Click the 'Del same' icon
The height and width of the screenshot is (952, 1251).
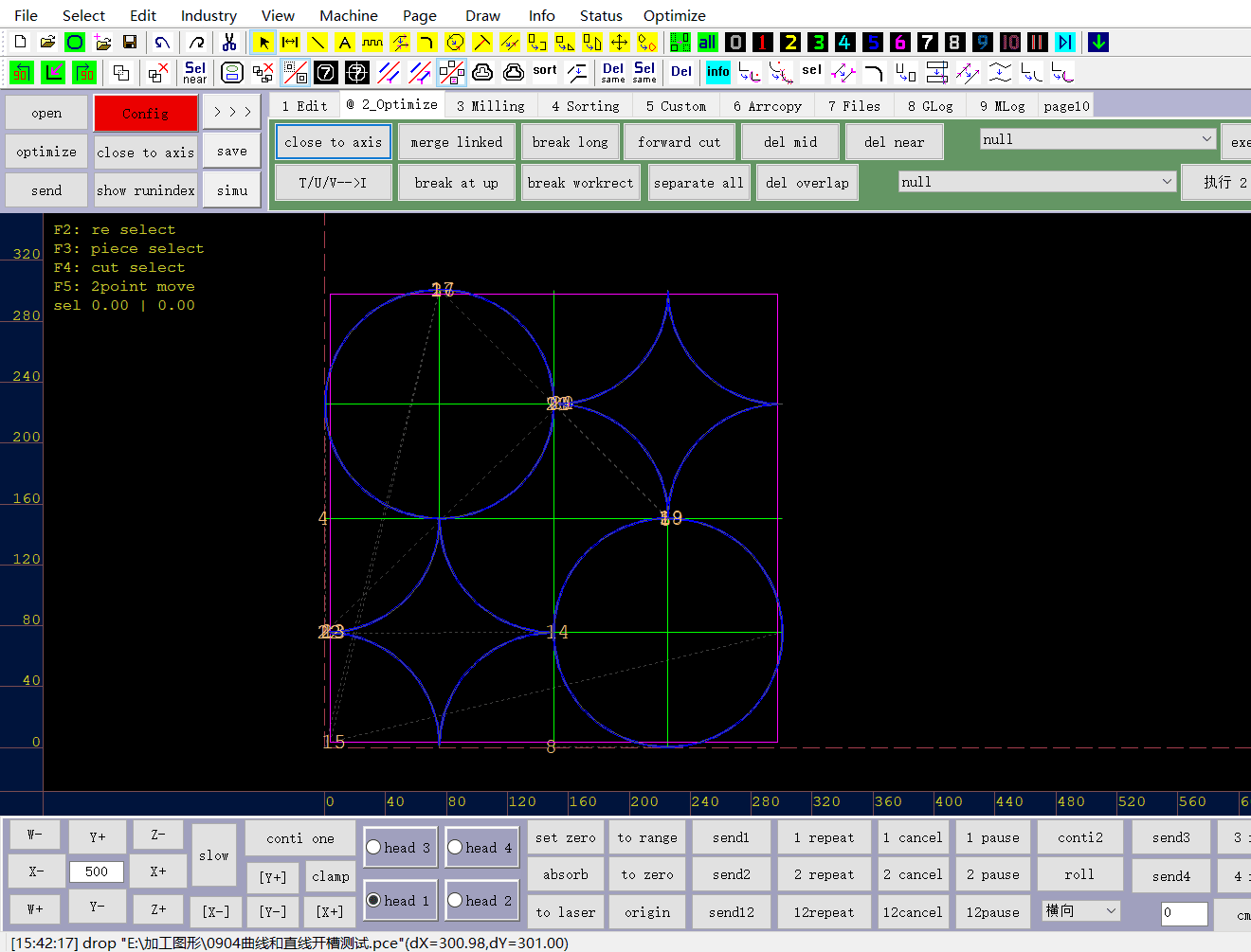tap(612, 71)
